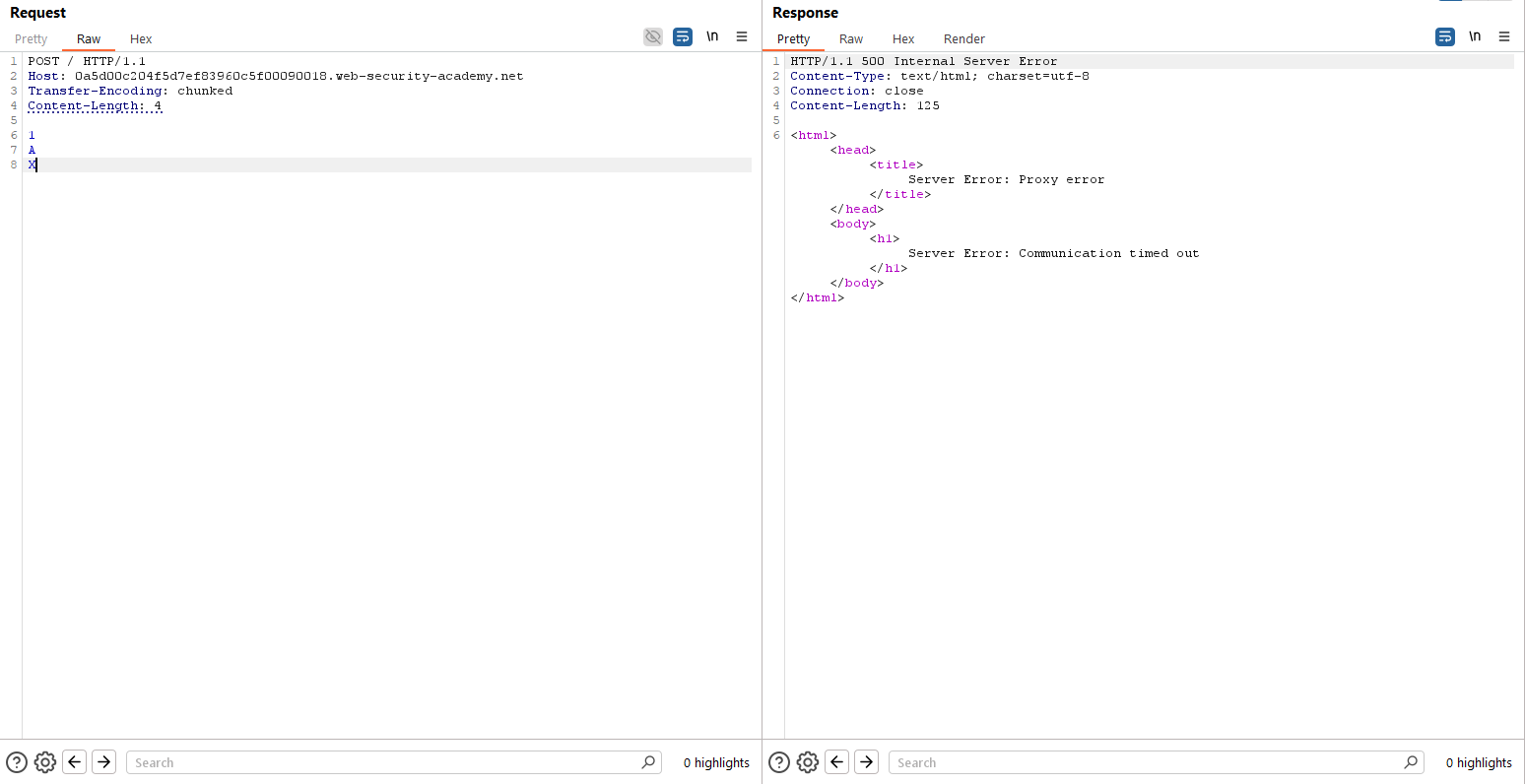The height and width of the screenshot is (784, 1525).
Task: Show non-printable \n characters in Response
Action: [1475, 36]
